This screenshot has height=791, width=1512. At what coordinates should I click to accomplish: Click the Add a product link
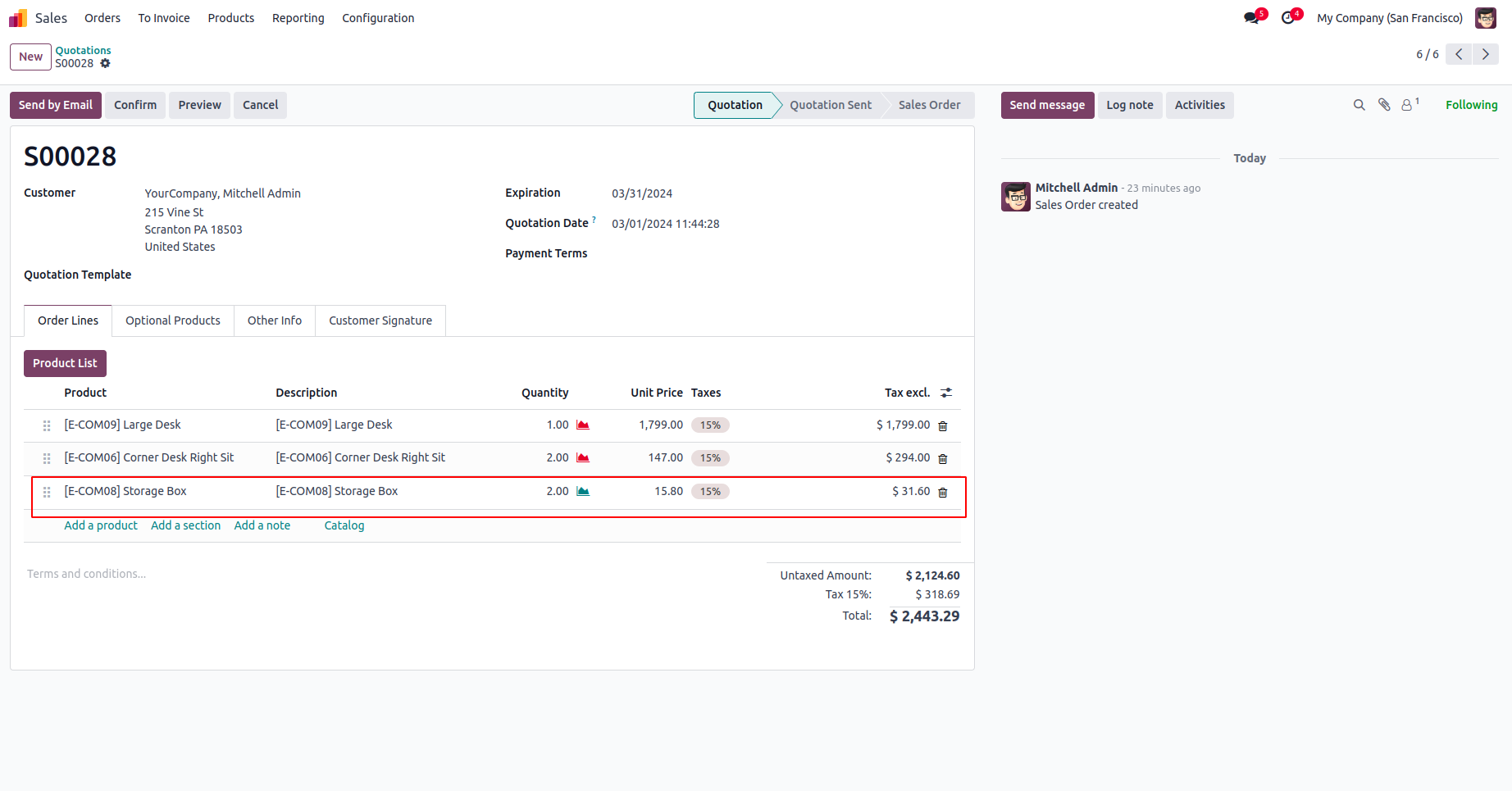[101, 525]
